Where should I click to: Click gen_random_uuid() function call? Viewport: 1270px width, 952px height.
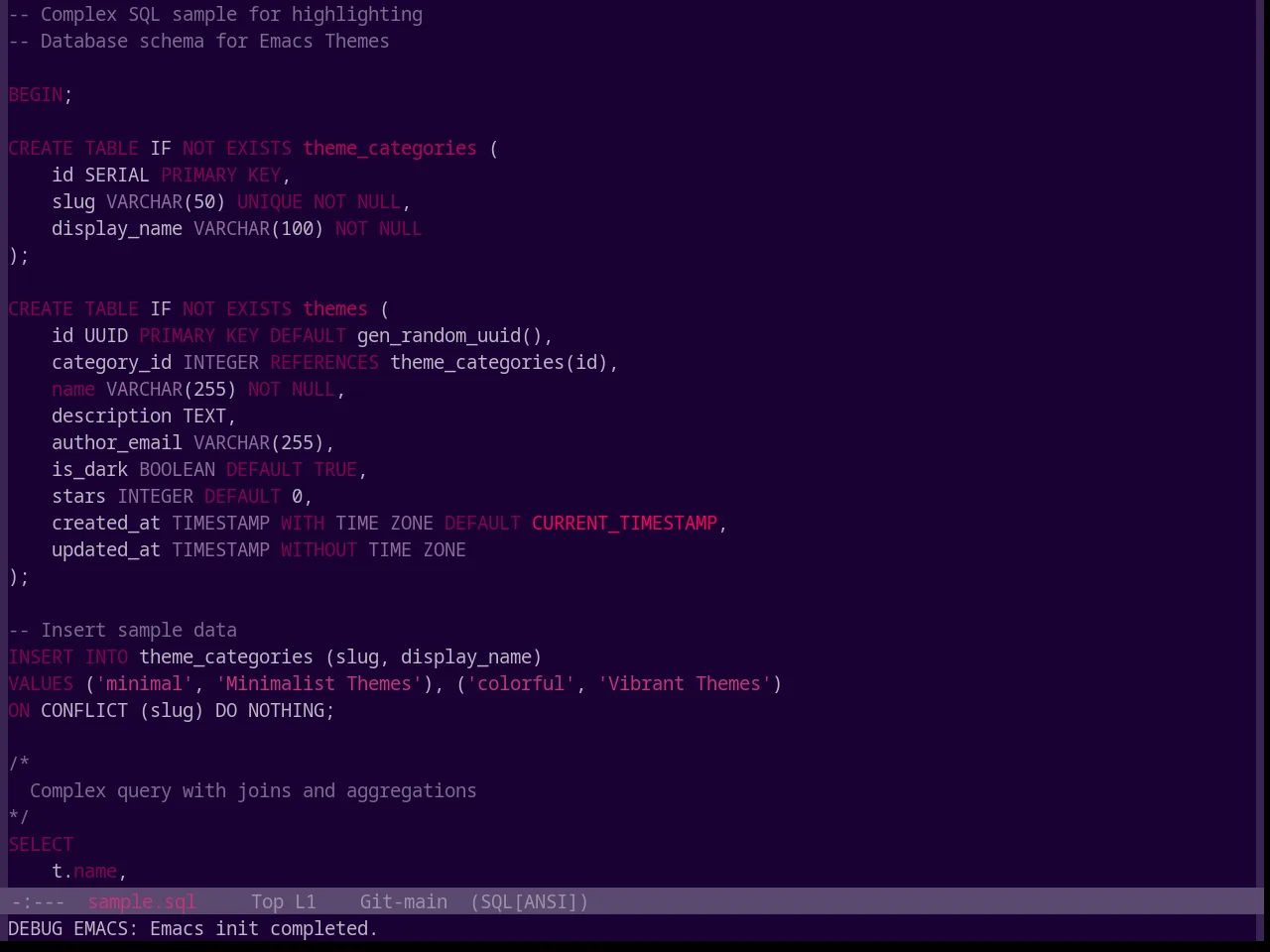[x=450, y=336]
